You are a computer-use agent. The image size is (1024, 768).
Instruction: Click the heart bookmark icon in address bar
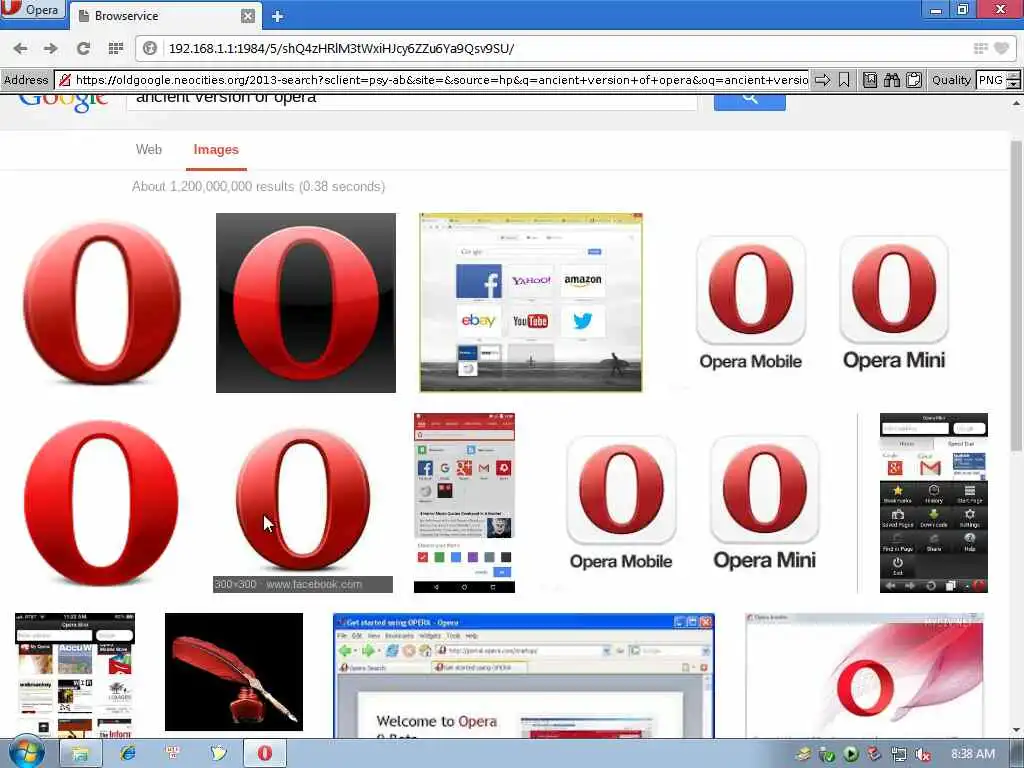(1001, 48)
